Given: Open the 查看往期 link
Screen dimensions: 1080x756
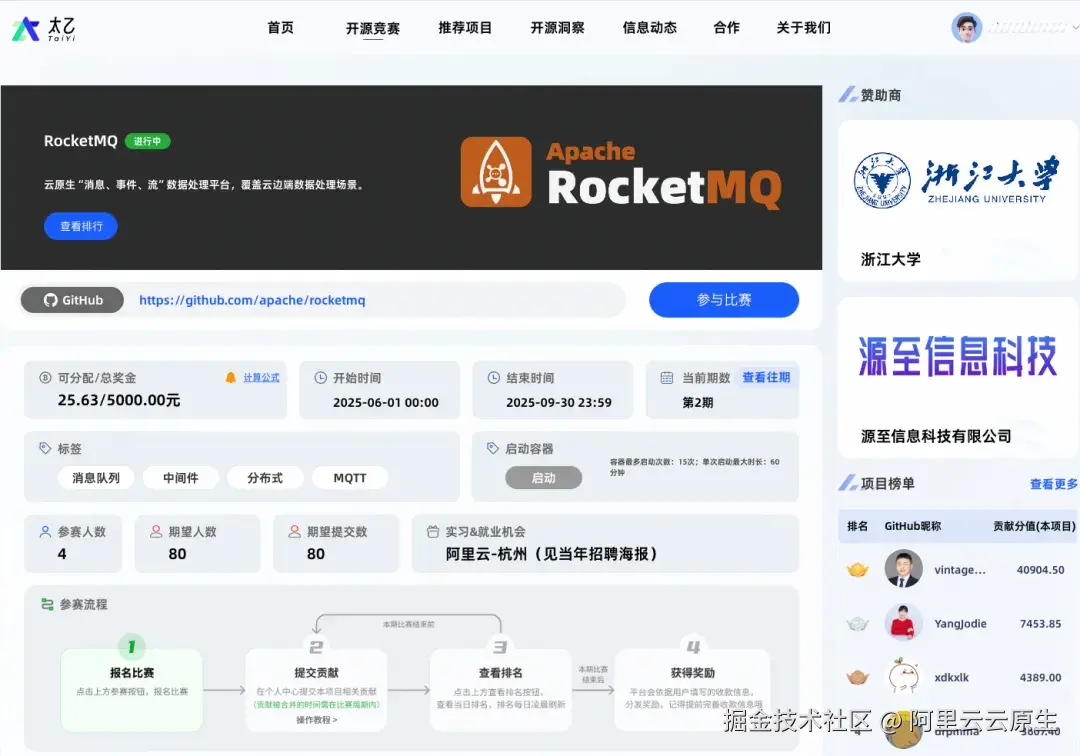Looking at the screenshot, I should 766,377.
